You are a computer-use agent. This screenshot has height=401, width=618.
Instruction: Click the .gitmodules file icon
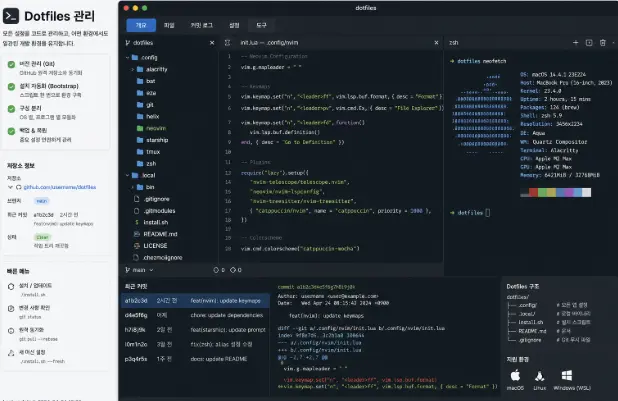(x=137, y=211)
